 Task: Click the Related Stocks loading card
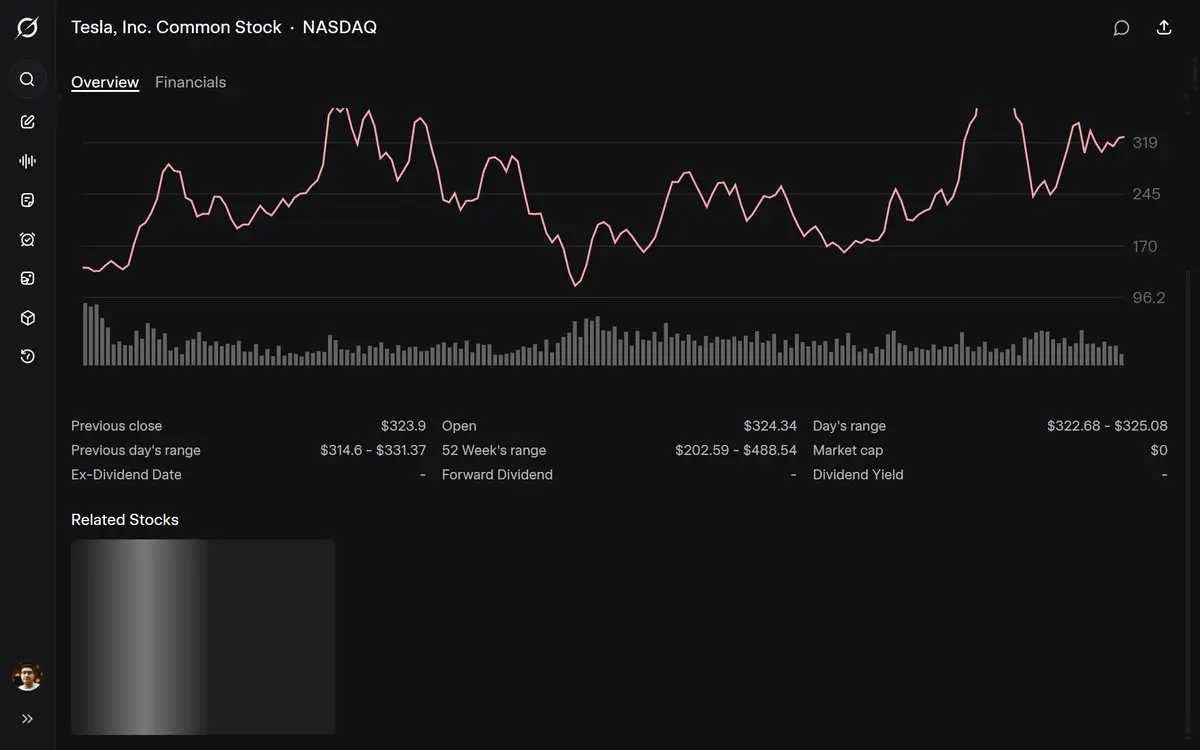click(x=203, y=637)
